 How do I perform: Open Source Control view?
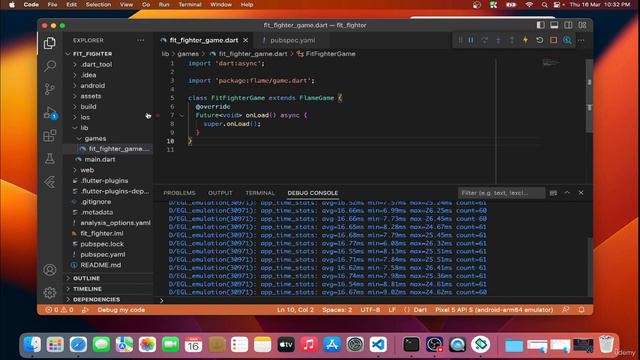click(50, 89)
